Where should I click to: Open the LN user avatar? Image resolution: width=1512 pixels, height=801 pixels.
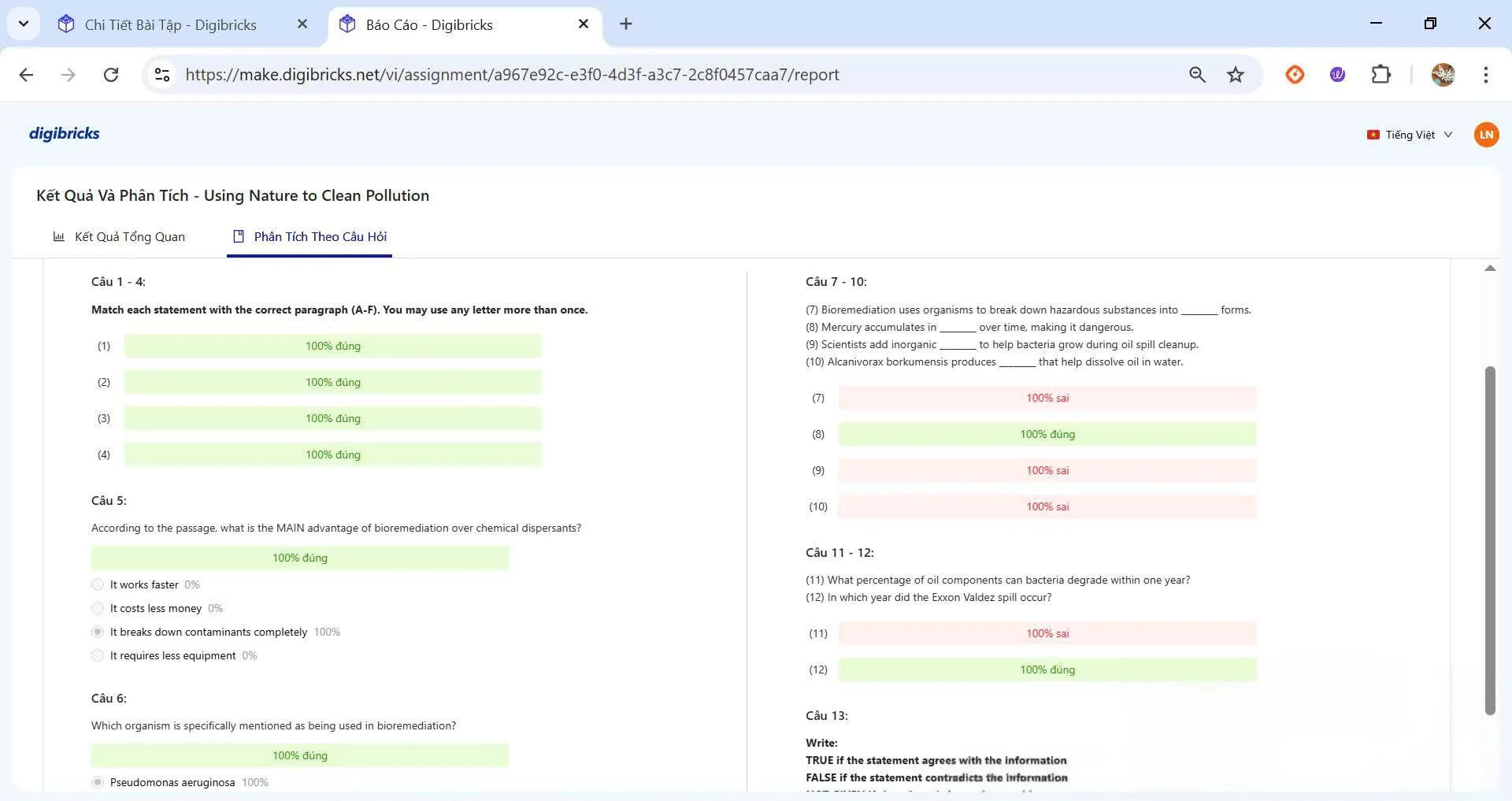click(1485, 135)
